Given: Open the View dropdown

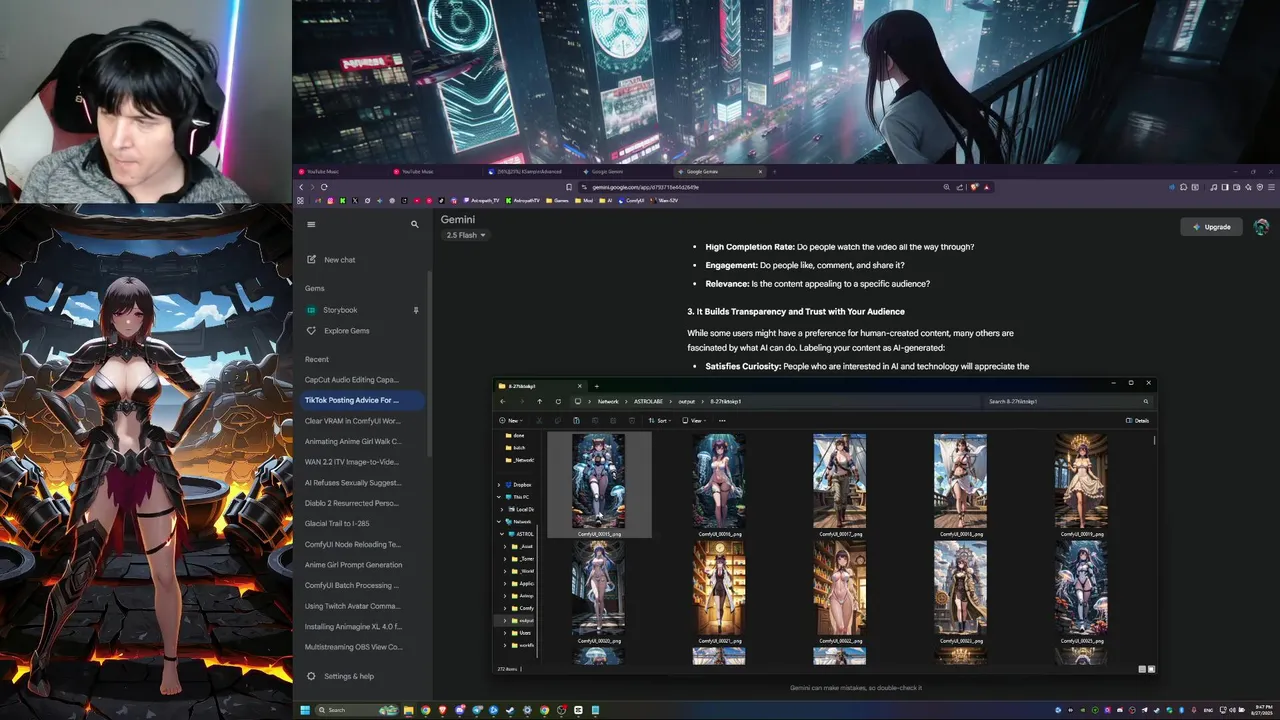Looking at the screenshot, I should click(x=692, y=420).
